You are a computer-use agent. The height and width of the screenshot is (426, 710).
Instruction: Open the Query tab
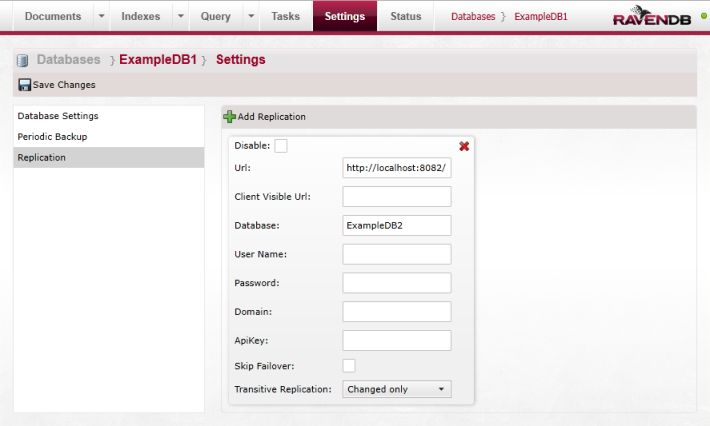coord(216,16)
